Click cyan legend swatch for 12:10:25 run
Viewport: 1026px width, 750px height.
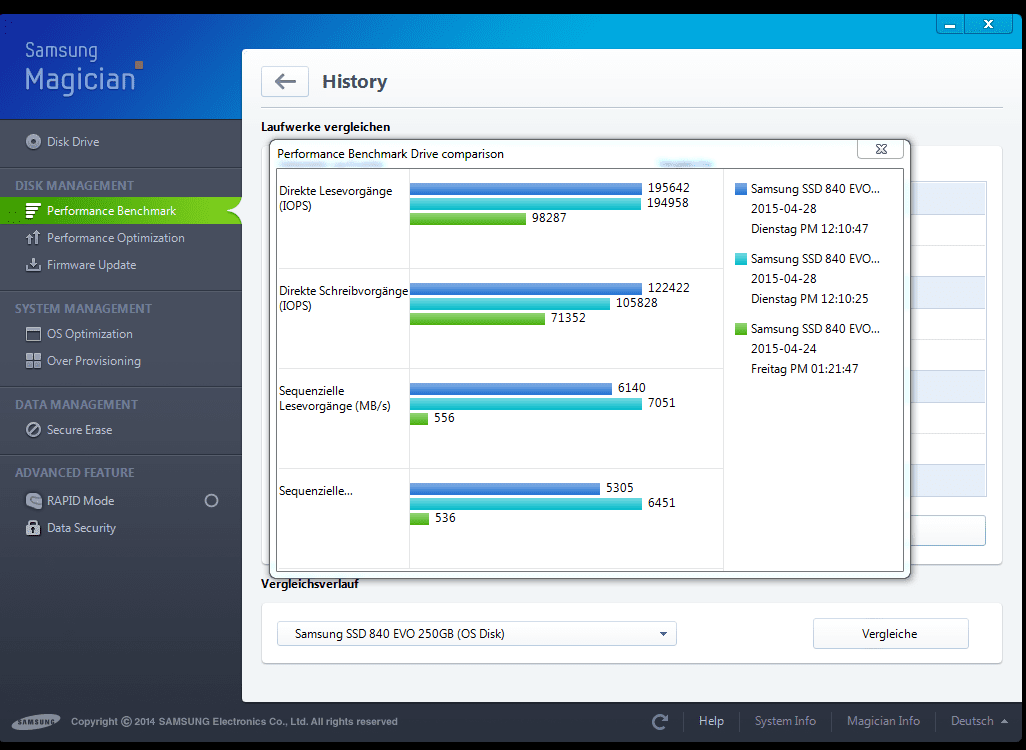[x=741, y=259]
